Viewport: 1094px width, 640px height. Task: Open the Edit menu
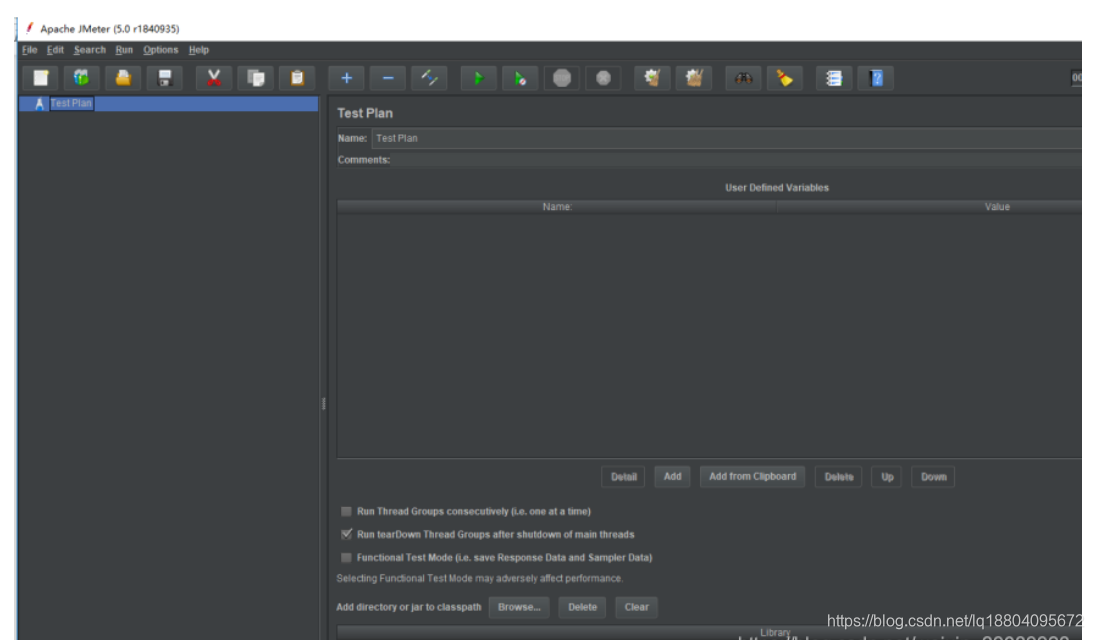55,50
